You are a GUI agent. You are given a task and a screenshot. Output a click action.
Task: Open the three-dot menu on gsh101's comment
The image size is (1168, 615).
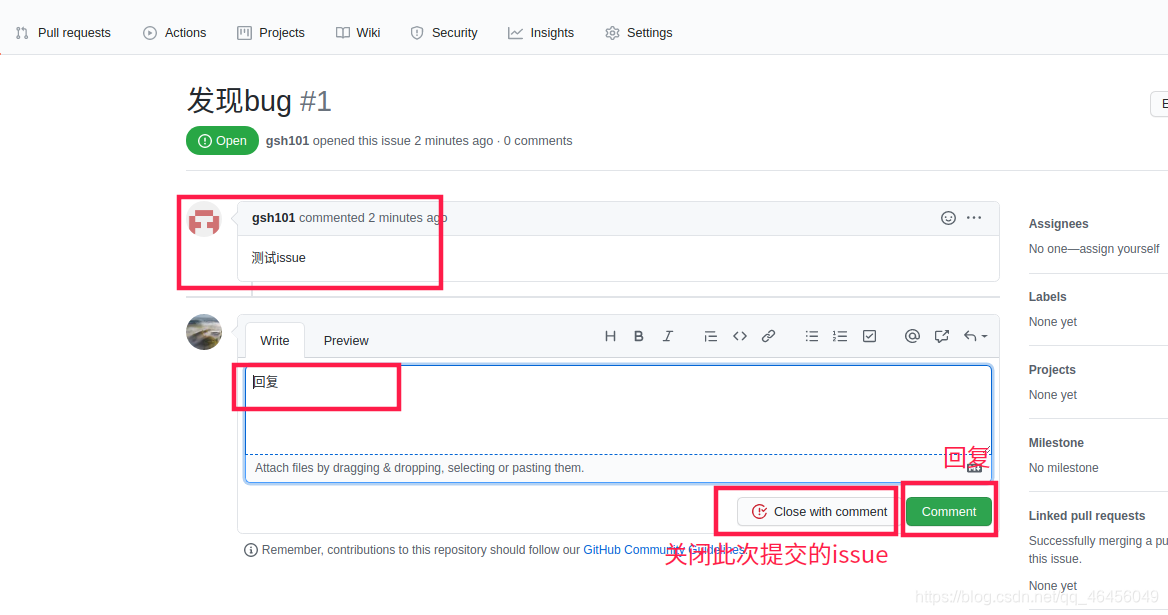point(974,218)
